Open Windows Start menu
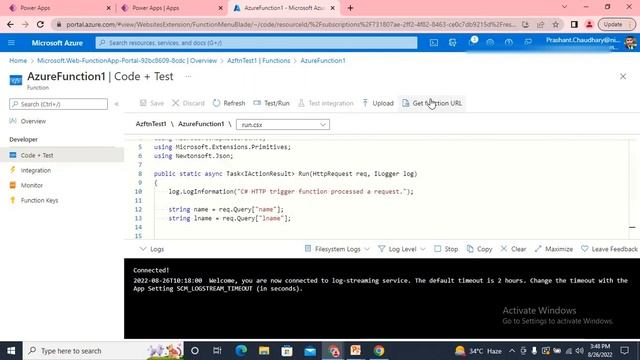The width and height of the screenshot is (640, 360). pyautogui.click(x=11, y=351)
